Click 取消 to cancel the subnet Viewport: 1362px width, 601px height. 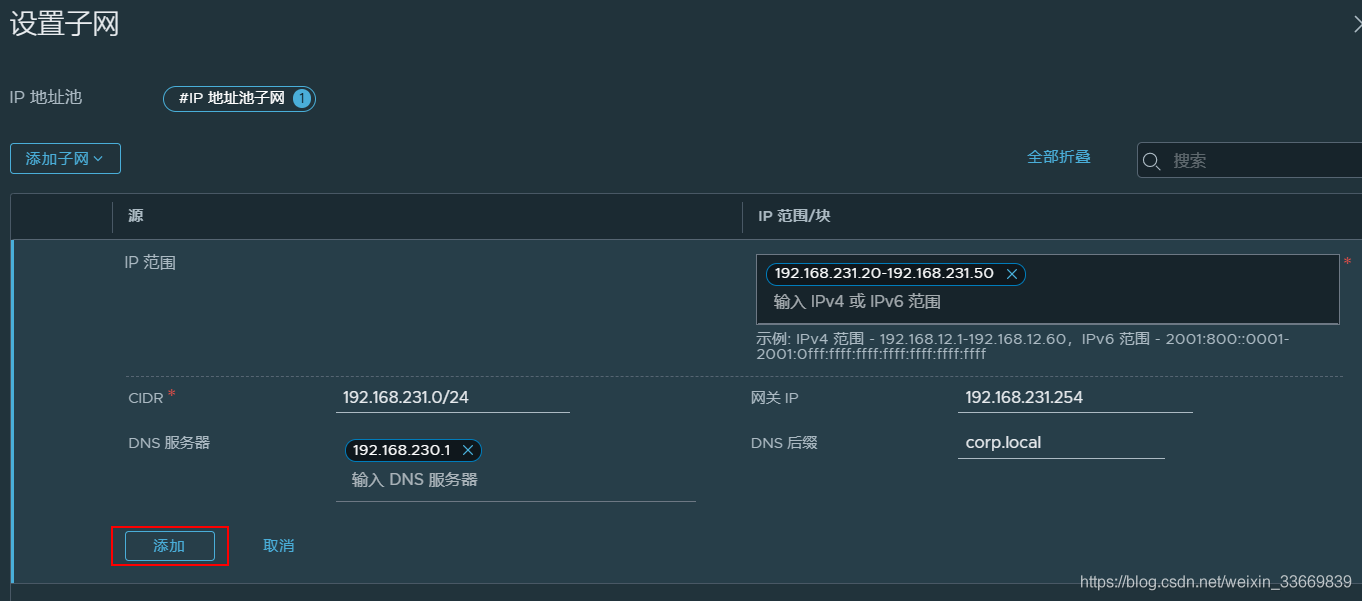278,546
